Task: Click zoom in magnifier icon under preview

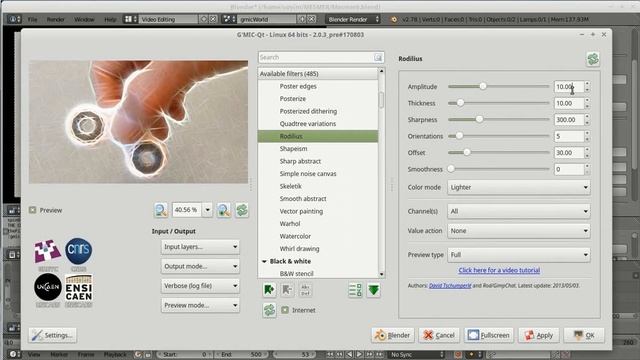Action: coord(223,210)
